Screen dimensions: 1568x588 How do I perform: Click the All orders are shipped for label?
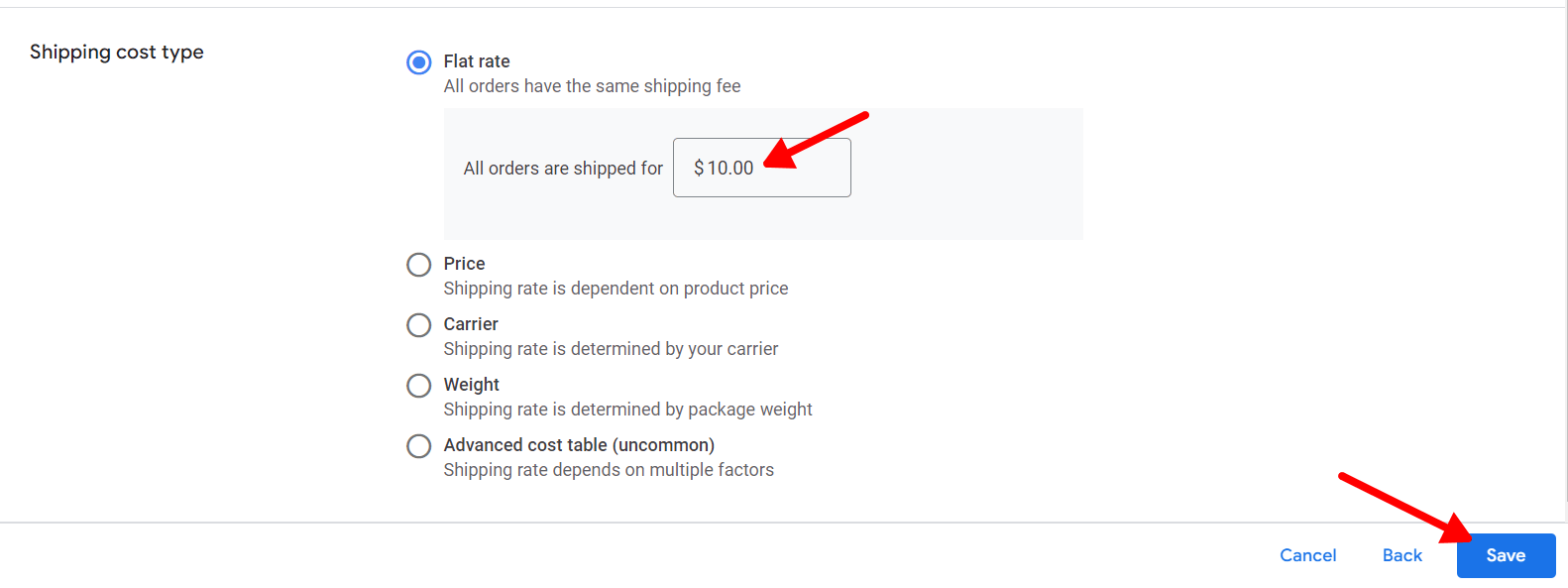[562, 168]
